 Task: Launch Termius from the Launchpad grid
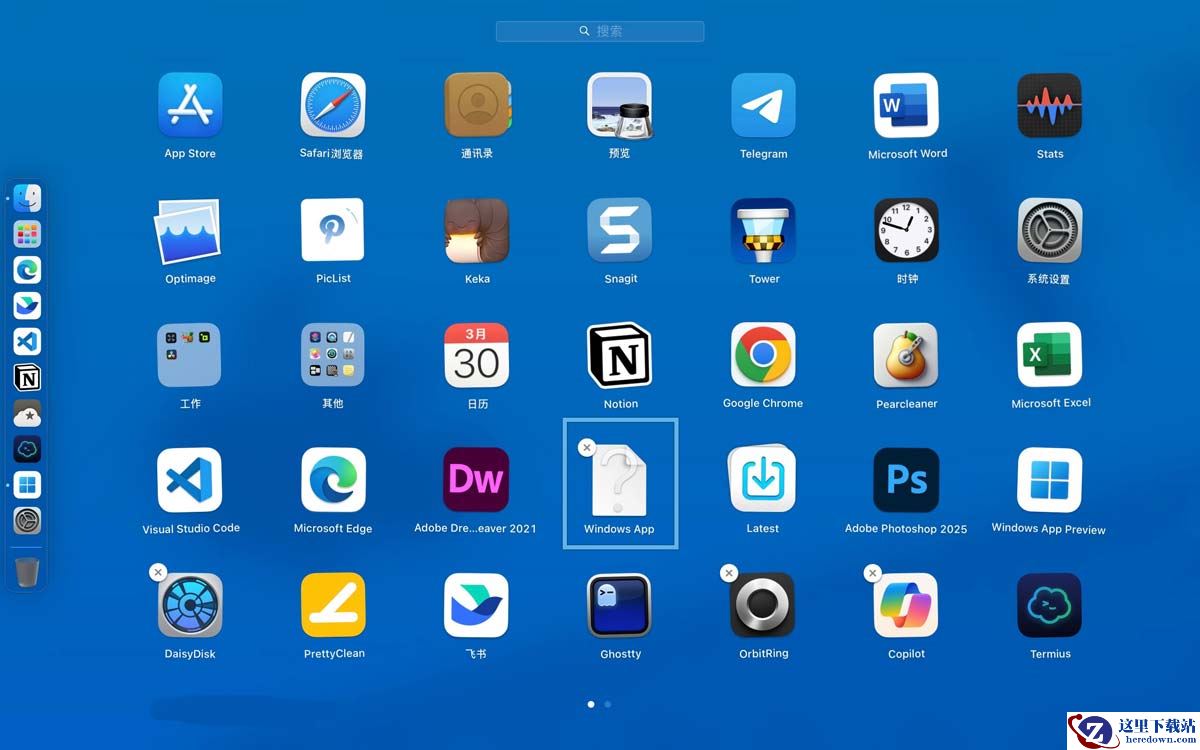pos(1050,605)
